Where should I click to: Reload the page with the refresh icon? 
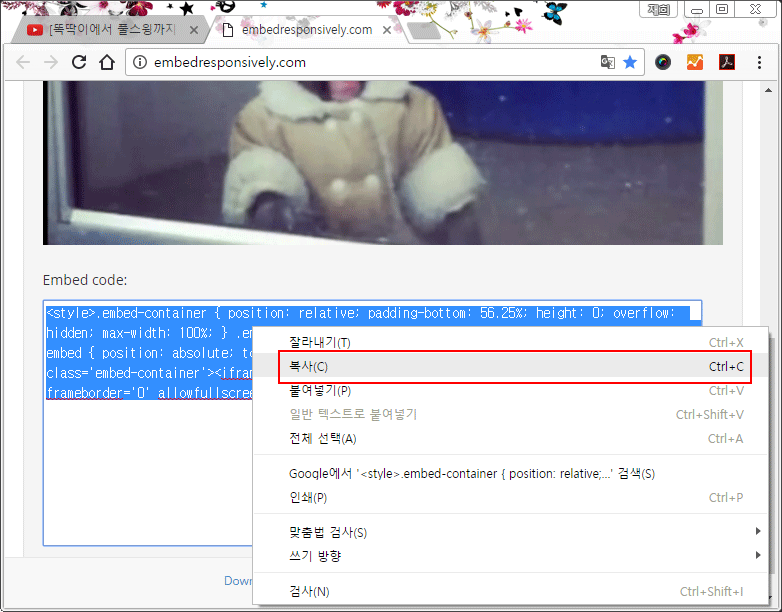point(79,62)
